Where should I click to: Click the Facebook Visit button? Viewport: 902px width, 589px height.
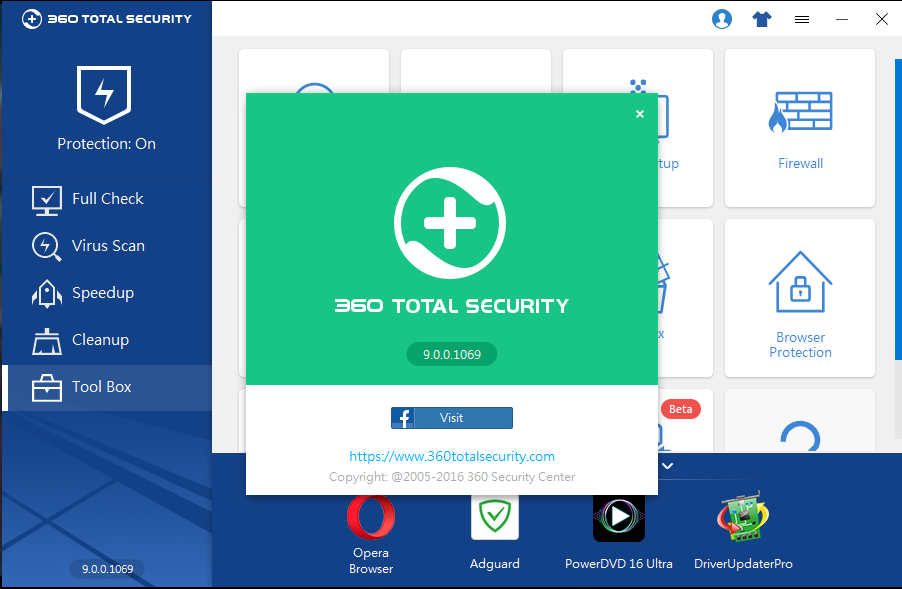tap(452, 418)
